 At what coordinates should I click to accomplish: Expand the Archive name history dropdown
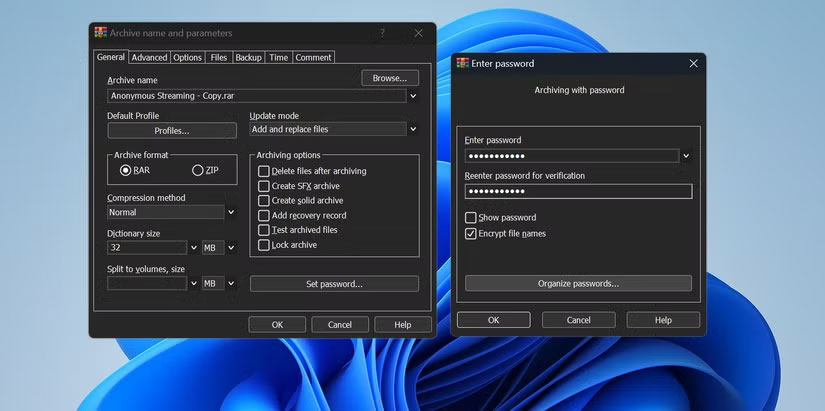point(413,96)
